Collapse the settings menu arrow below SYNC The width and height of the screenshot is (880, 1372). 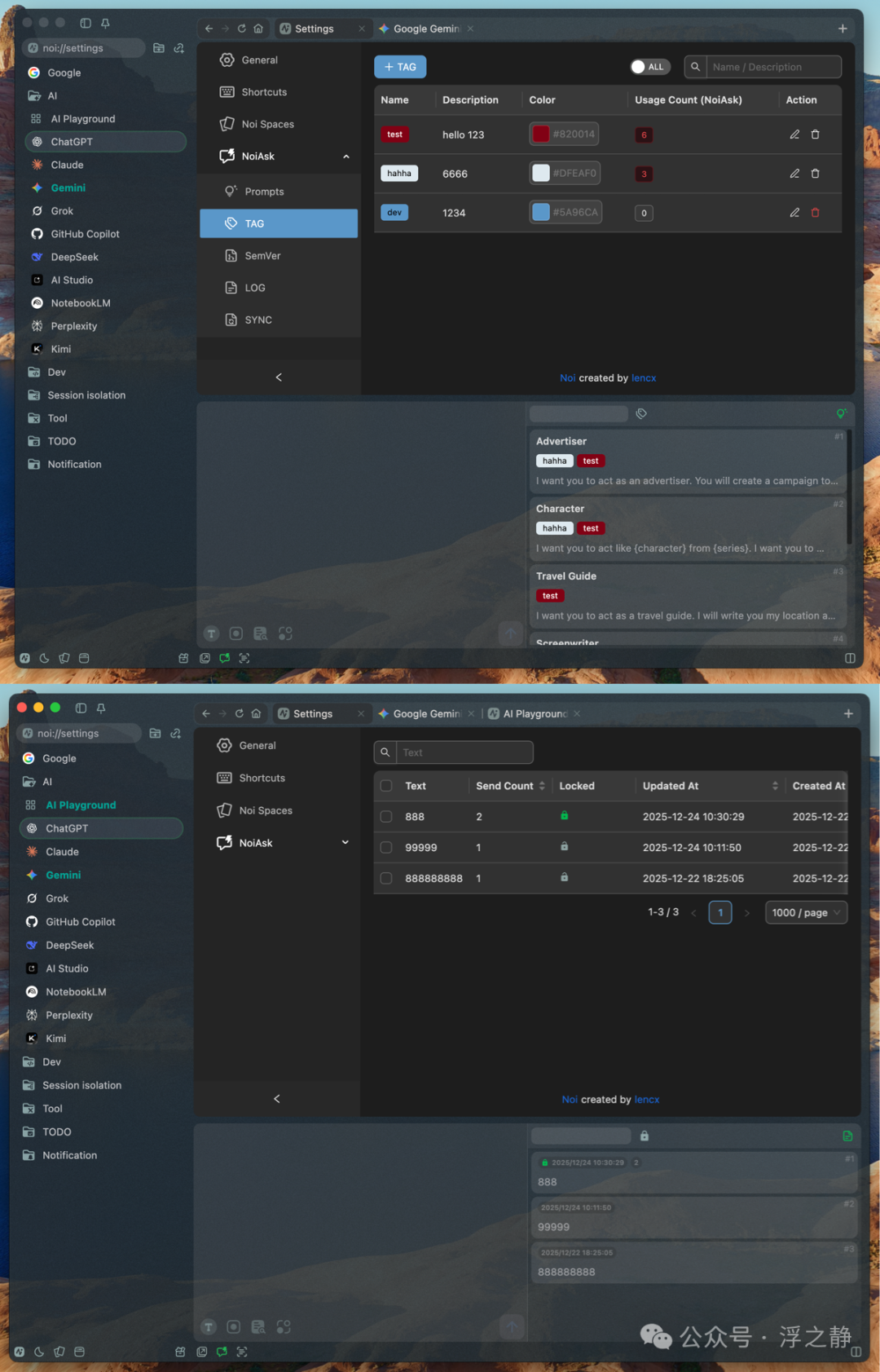[279, 377]
